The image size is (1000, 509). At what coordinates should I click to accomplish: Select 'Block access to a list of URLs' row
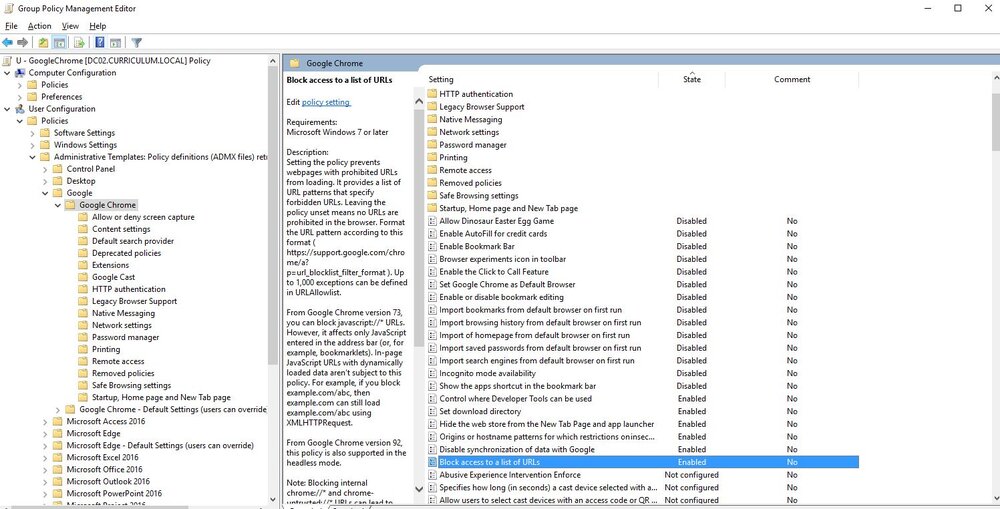pyautogui.click(x=642, y=462)
